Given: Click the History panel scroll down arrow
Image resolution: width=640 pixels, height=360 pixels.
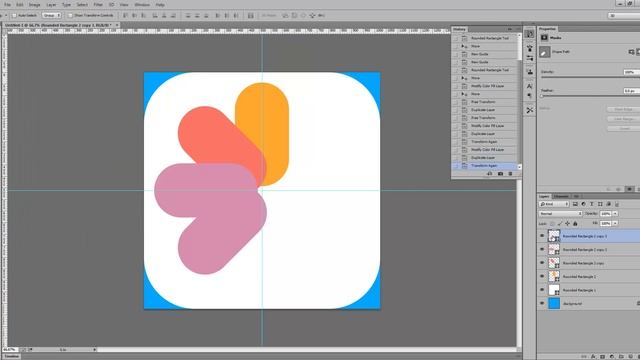Looking at the screenshot, I should [519, 167].
